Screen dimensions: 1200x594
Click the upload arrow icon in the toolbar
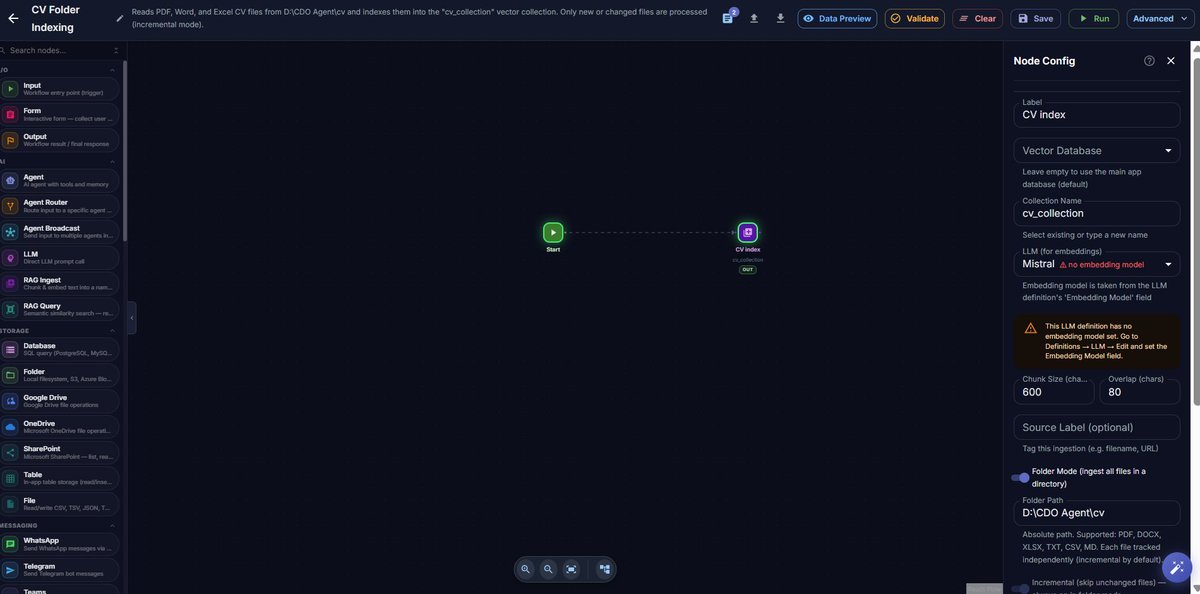click(x=754, y=18)
